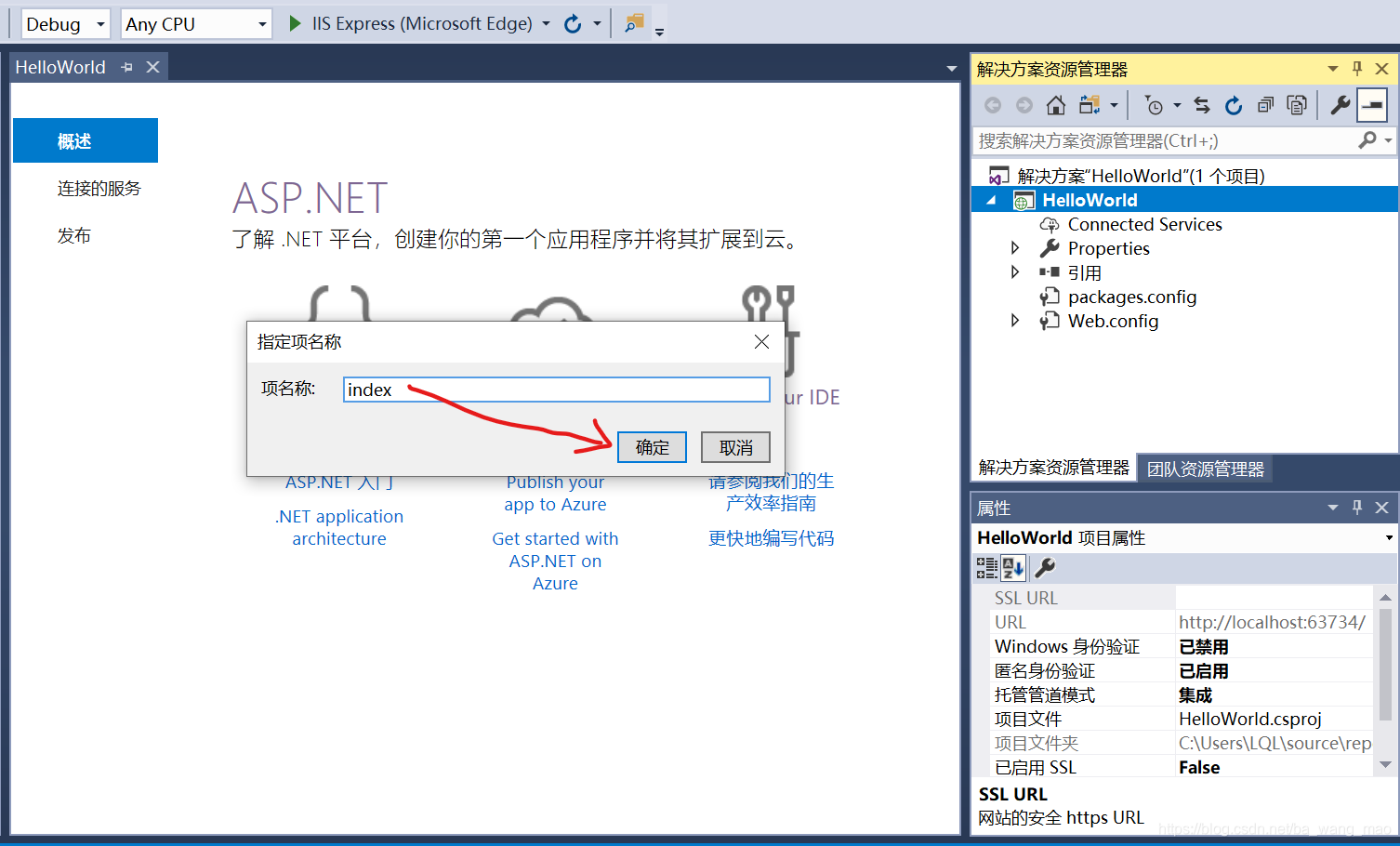Toggle the preview selected items button
Image resolution: width=1400 pixels, height=846 pixels.
click(x=1372, y=105)
